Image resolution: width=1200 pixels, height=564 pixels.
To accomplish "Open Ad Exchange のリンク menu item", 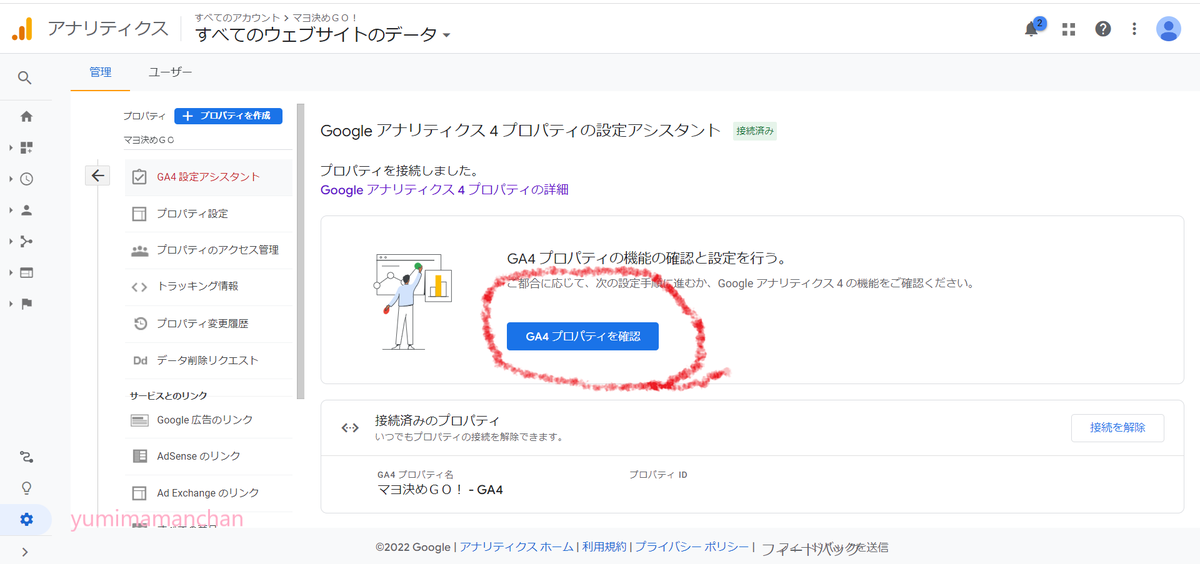I will [x=208, y=493].
